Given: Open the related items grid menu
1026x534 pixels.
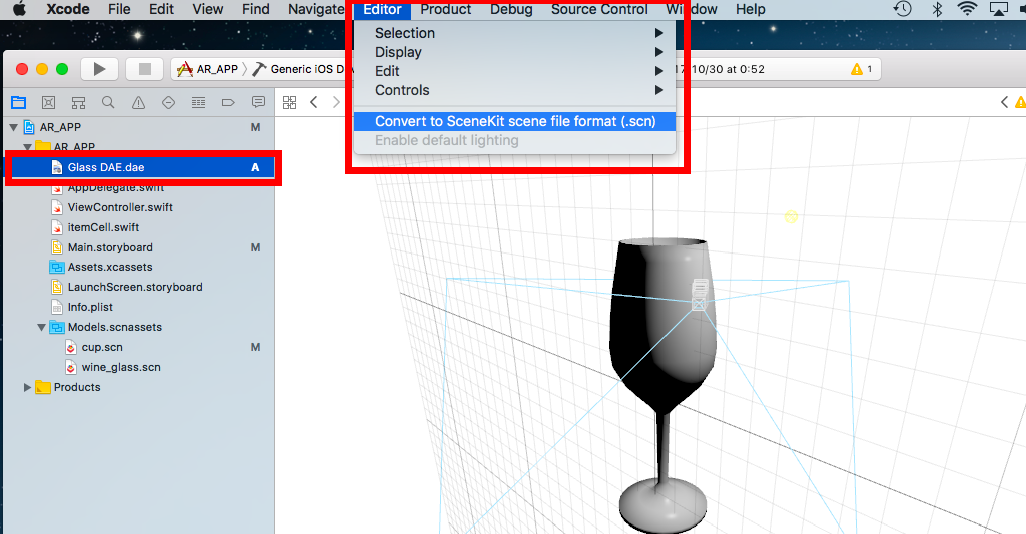Looking at the screenshot, I should coord(289,102).
